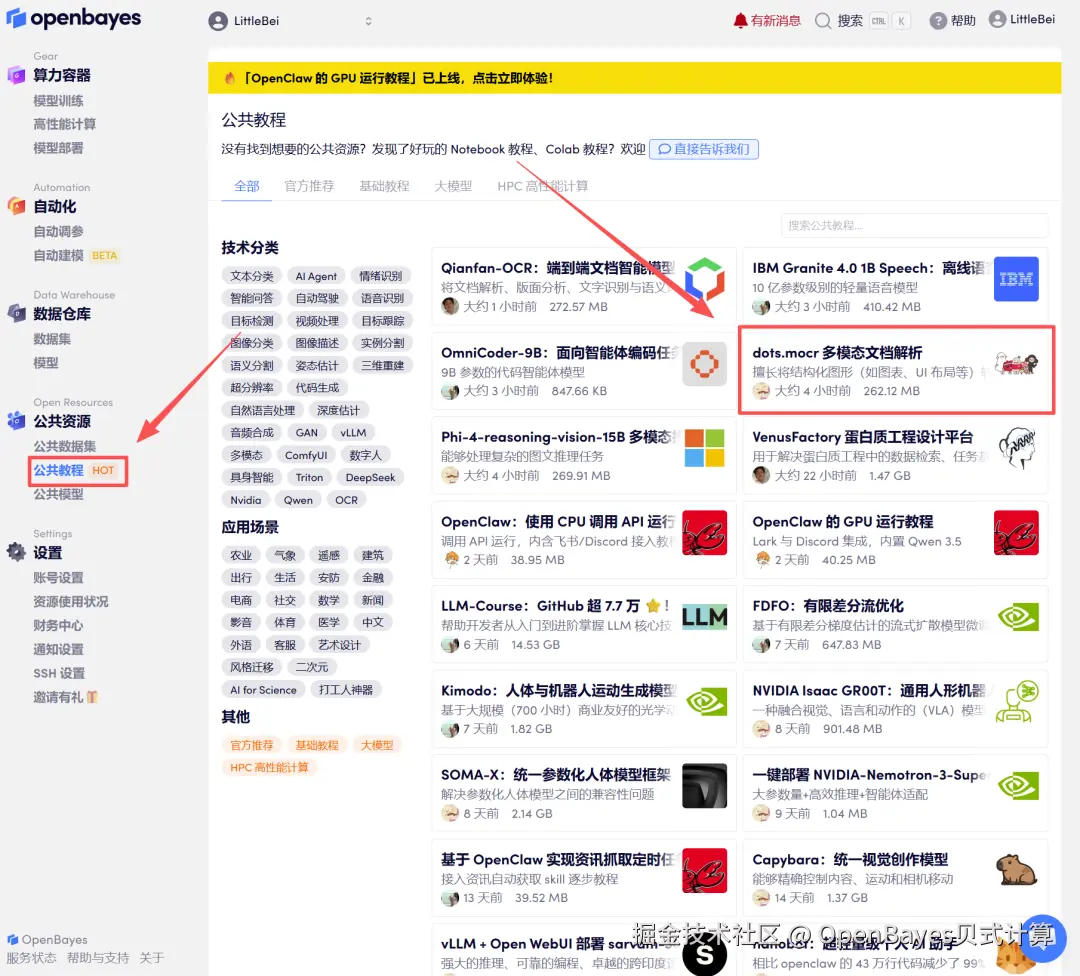
Task: Open the account switcher dropdown for LittleBei
Action: [x=291, y=21]
